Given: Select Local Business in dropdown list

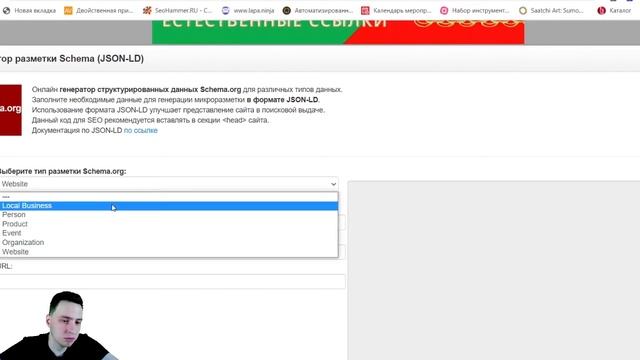Looking at the screenshot, I should tap(169, 206).
